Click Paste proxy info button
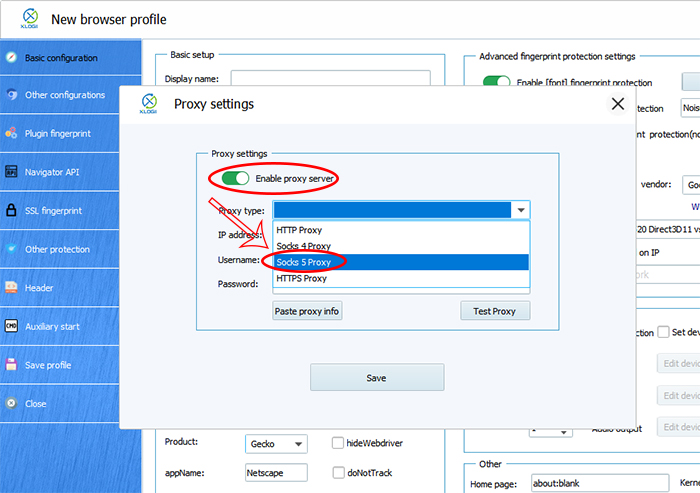 (307, 311)
